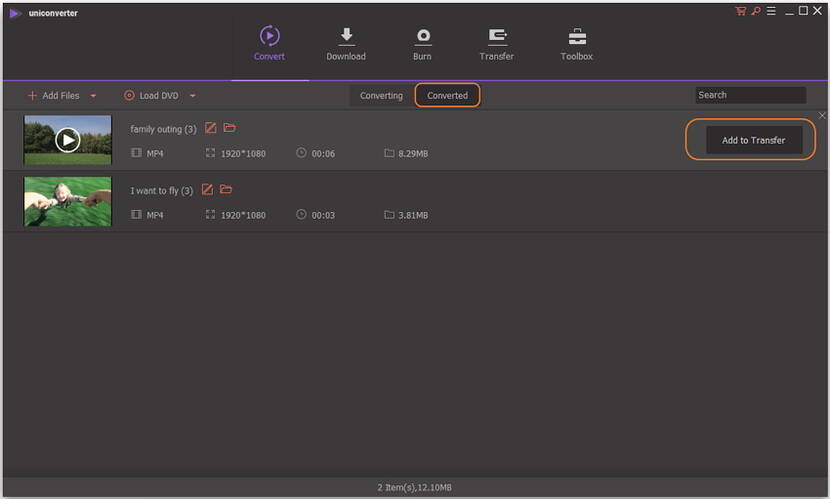Click Add Files button

coord(53,96)
